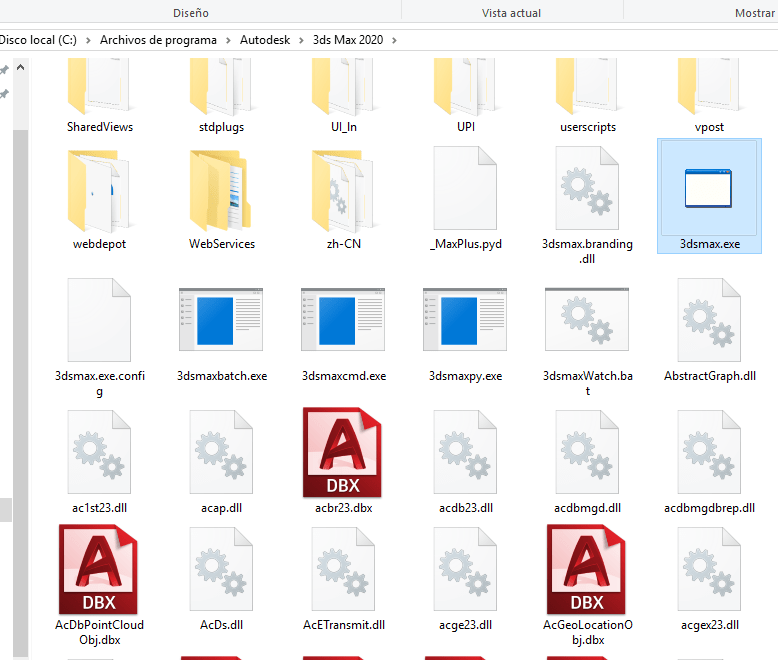The image size is (778, 660).
Task: Select the 3dsmaxcmd.exe icon
Action: coord(343,320)
